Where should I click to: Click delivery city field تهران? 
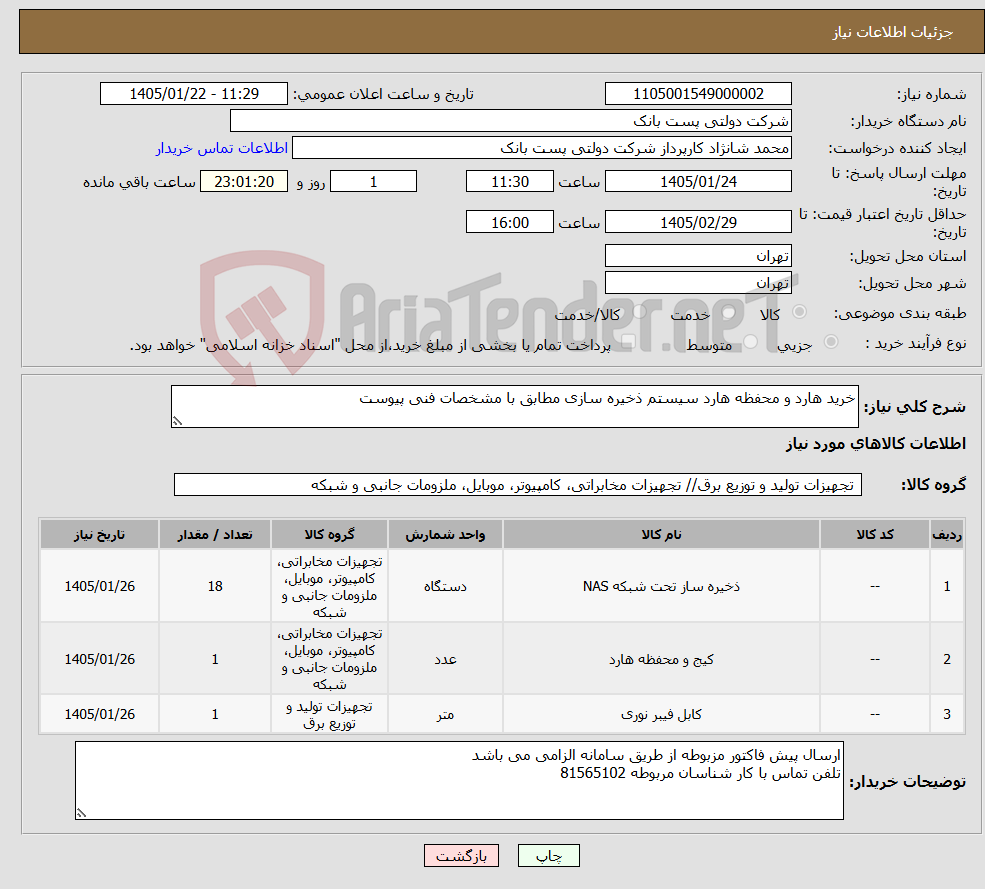coord(698,283)
